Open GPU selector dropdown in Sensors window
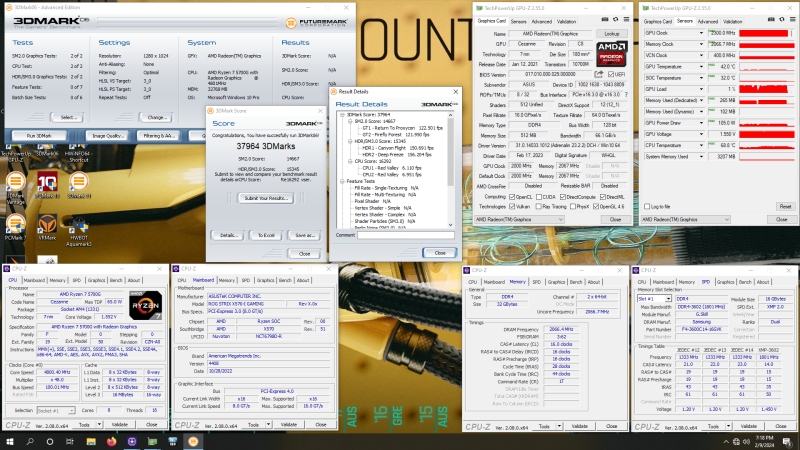800x450 pixels. point(685,219)
